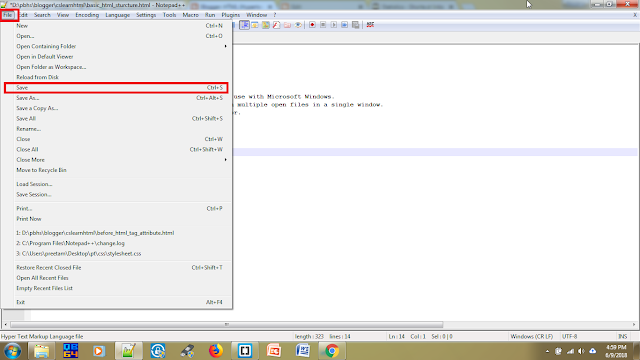This screenshot has width=640, height=360.
Task: Click the UTF-8 encoding status entry
Action: [569, 337]
